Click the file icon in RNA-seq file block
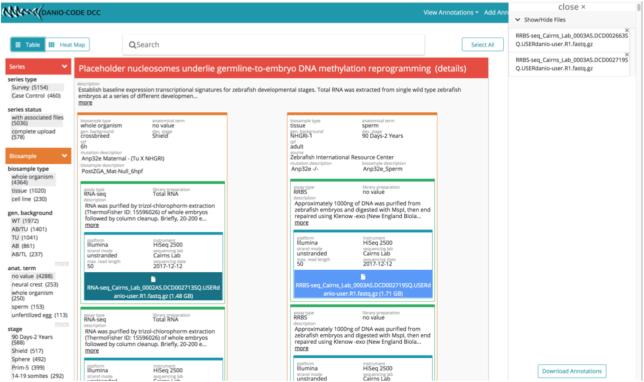This screenshot has width=644, height=382. click(x=153, y=279)
